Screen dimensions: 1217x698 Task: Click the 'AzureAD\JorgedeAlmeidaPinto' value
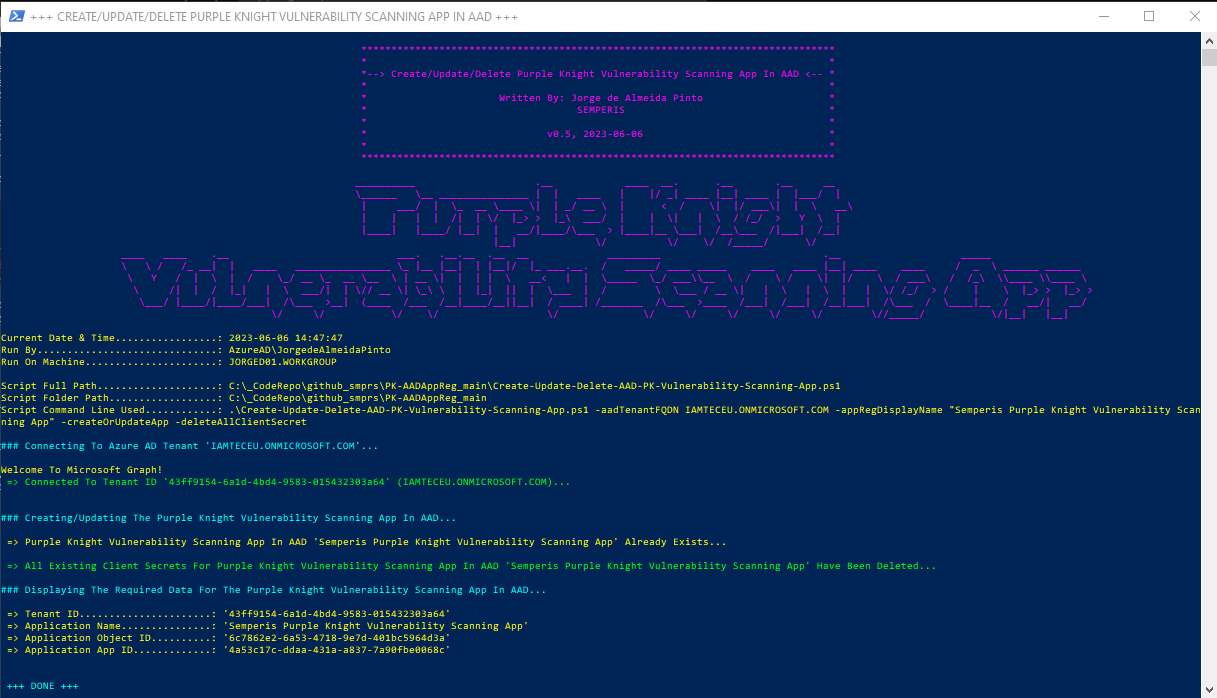pos(309,350)
